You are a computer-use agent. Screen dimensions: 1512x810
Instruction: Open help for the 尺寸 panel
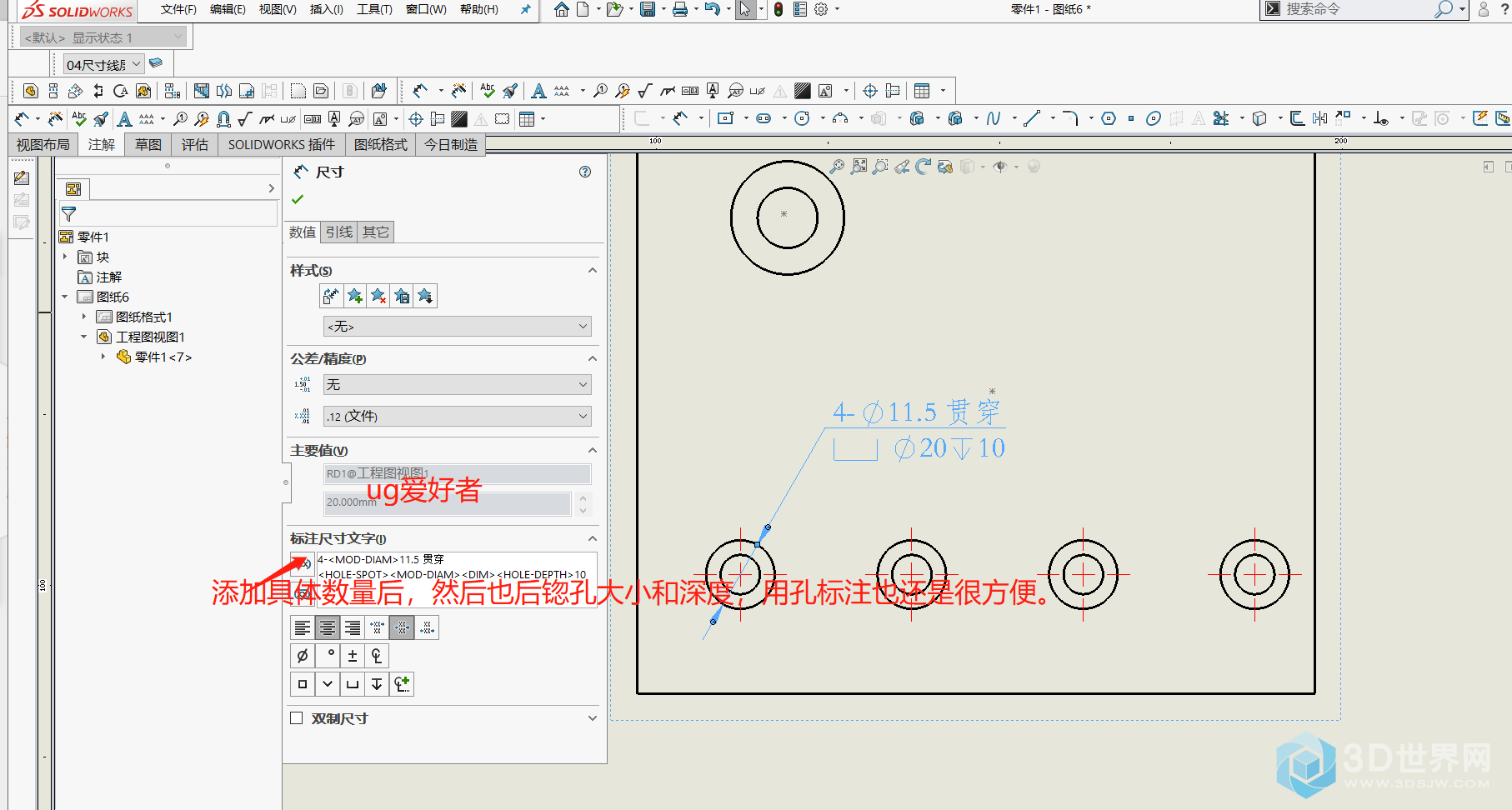pyautogui.click(x=585, y=172)
